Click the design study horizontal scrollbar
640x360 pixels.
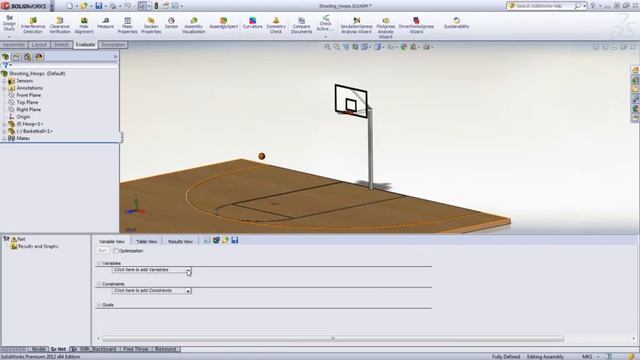[x=333, y=339]
